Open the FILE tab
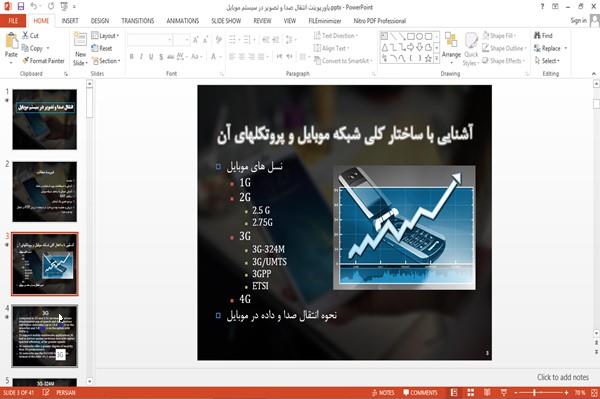 pos(13,21)
